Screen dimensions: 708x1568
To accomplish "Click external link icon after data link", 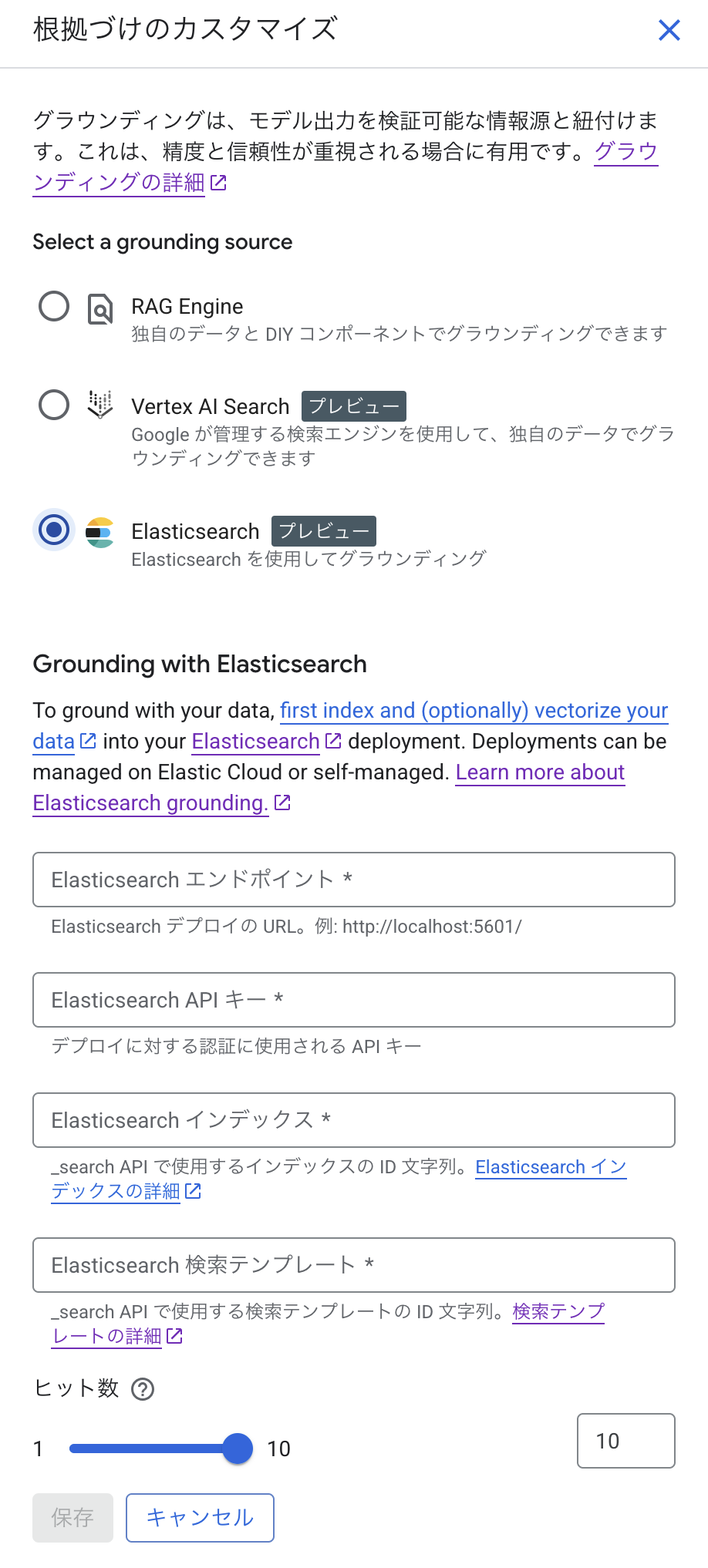I will pos(88,741).
